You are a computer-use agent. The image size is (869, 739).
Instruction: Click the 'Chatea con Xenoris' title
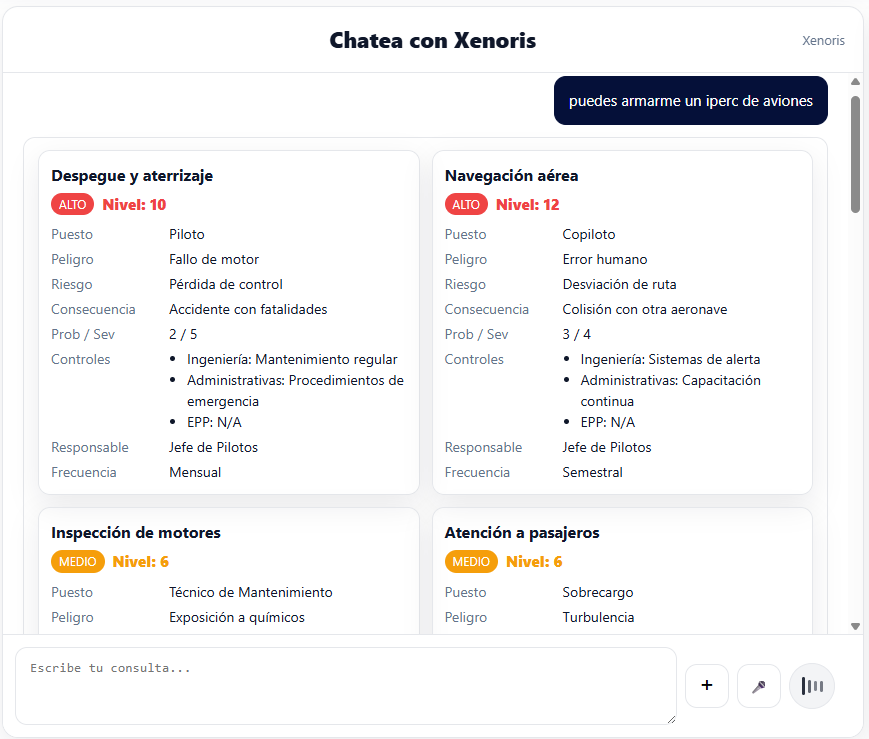pyautogui.click(x=432, y=40)
